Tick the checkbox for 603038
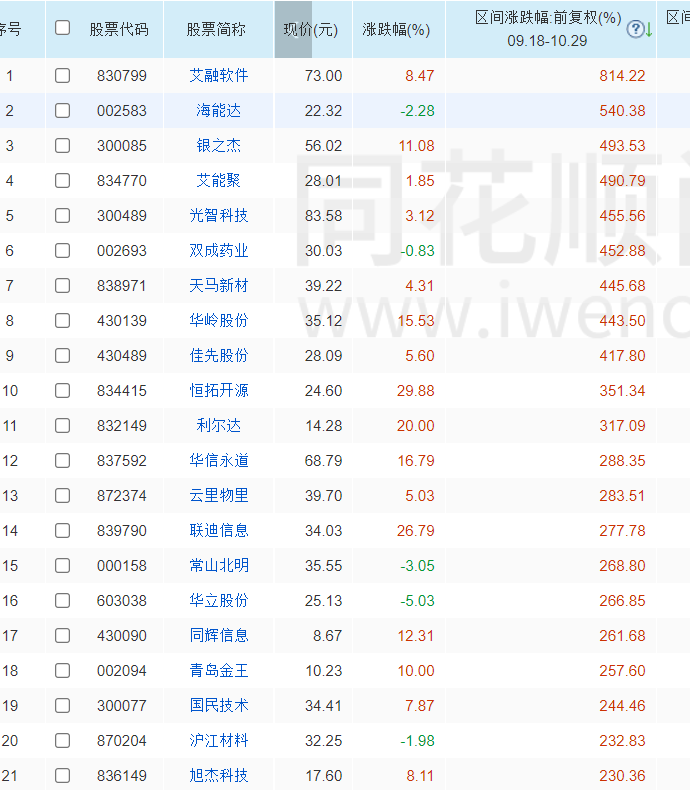The height and width of the screenshot is (790, 690). coord(62,601)
